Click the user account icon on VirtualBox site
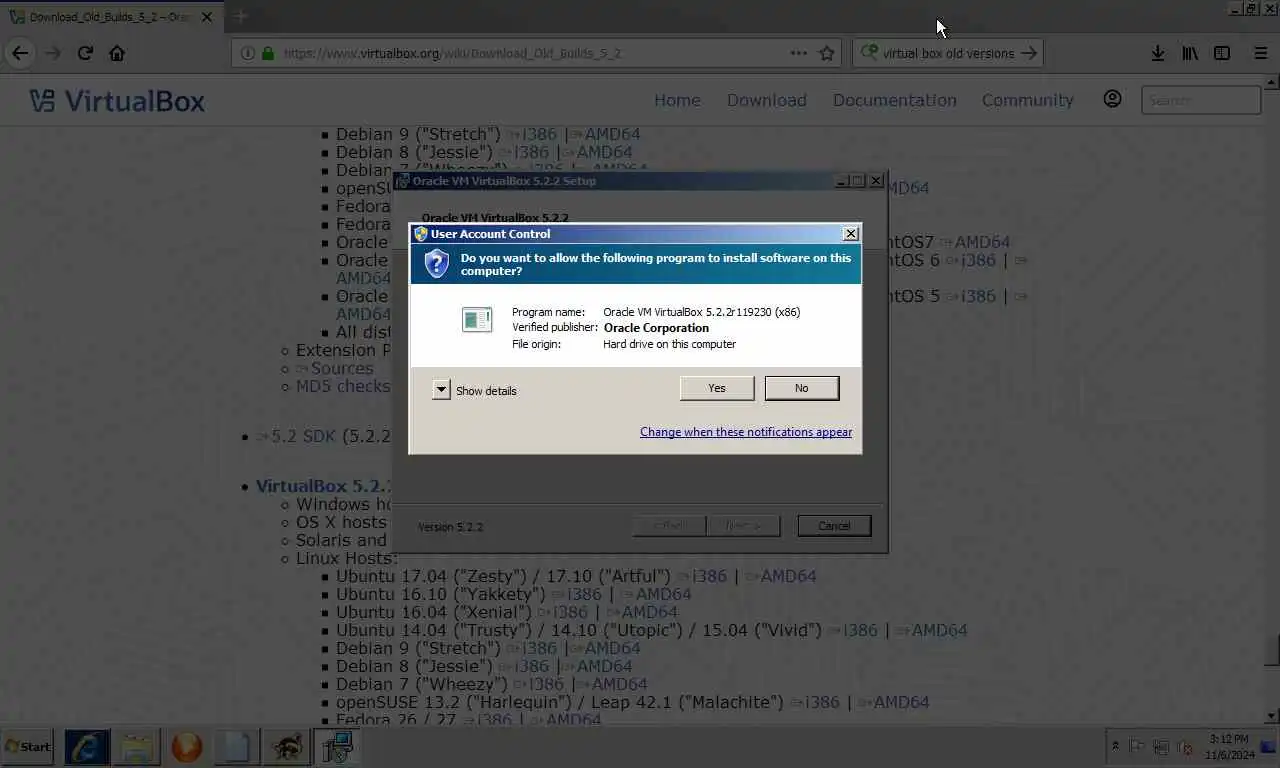 1112,99
